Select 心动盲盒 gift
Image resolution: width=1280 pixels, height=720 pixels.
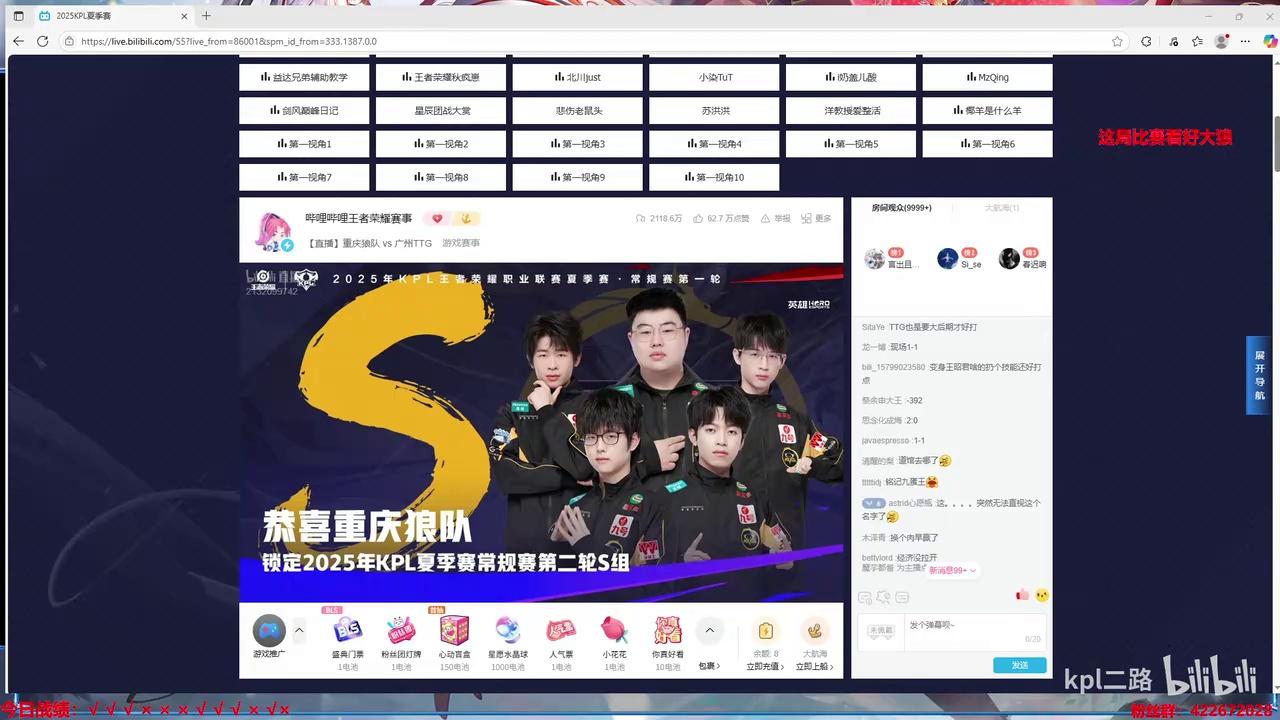point(454,640)
